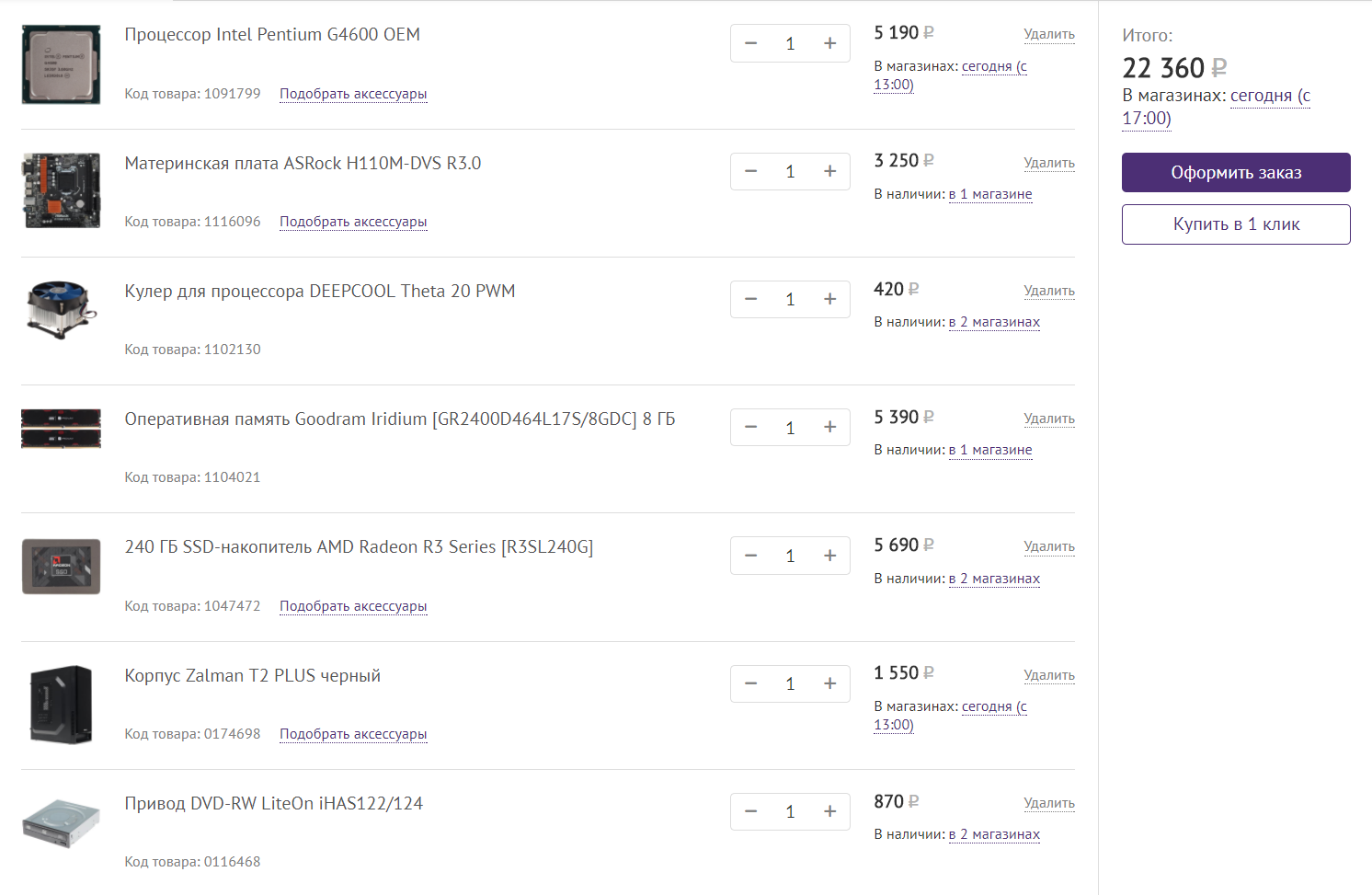Increase LiteOn DVD-RW drive quantity

coord(829,811)
